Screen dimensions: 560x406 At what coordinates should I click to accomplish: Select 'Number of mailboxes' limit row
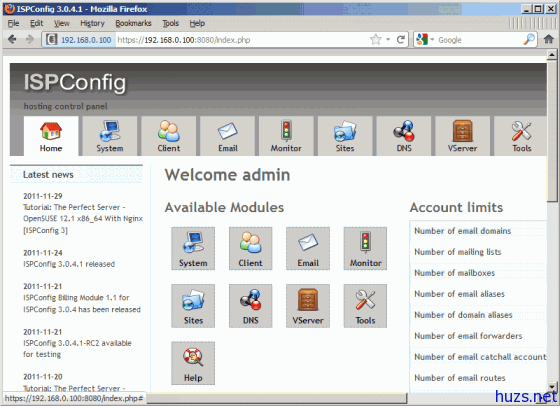pyautogui.click(x=478, y=273)
